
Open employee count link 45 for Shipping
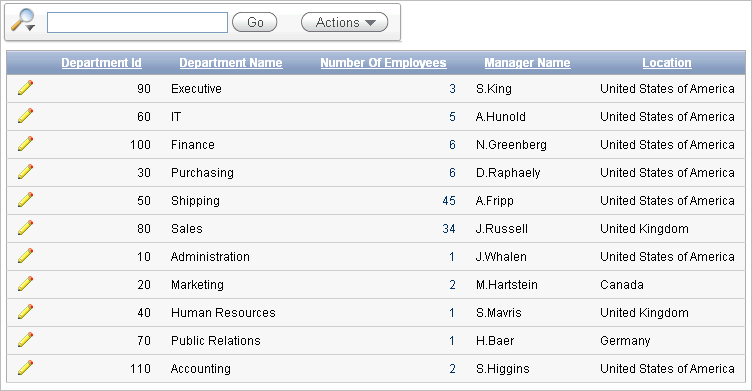click(449, 201)
